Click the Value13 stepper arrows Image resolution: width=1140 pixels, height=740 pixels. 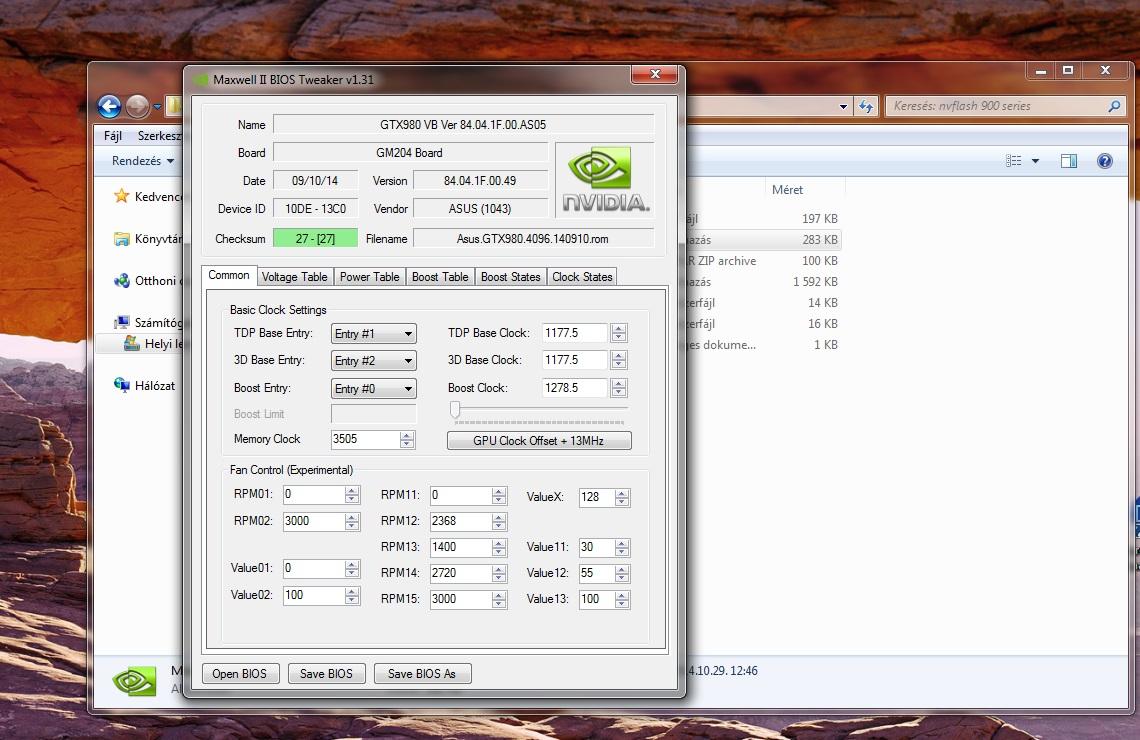pos(622,599)
